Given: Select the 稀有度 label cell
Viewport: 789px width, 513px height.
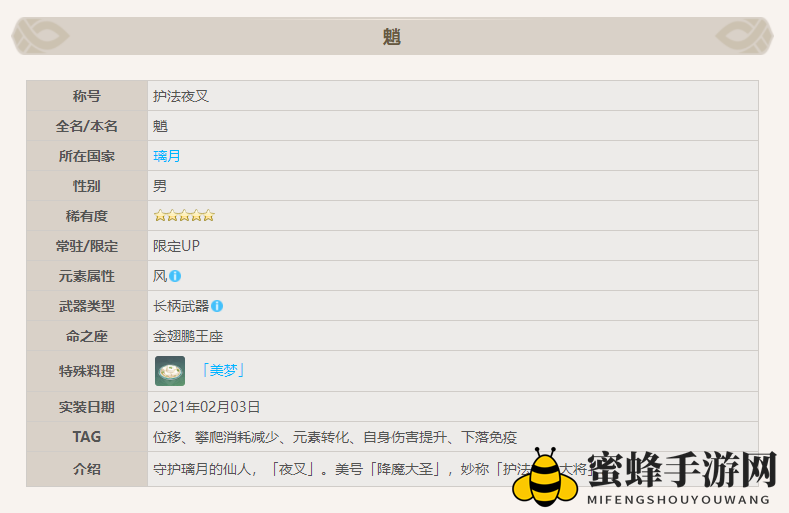Looking at the screenshot, I should (87, 216).
